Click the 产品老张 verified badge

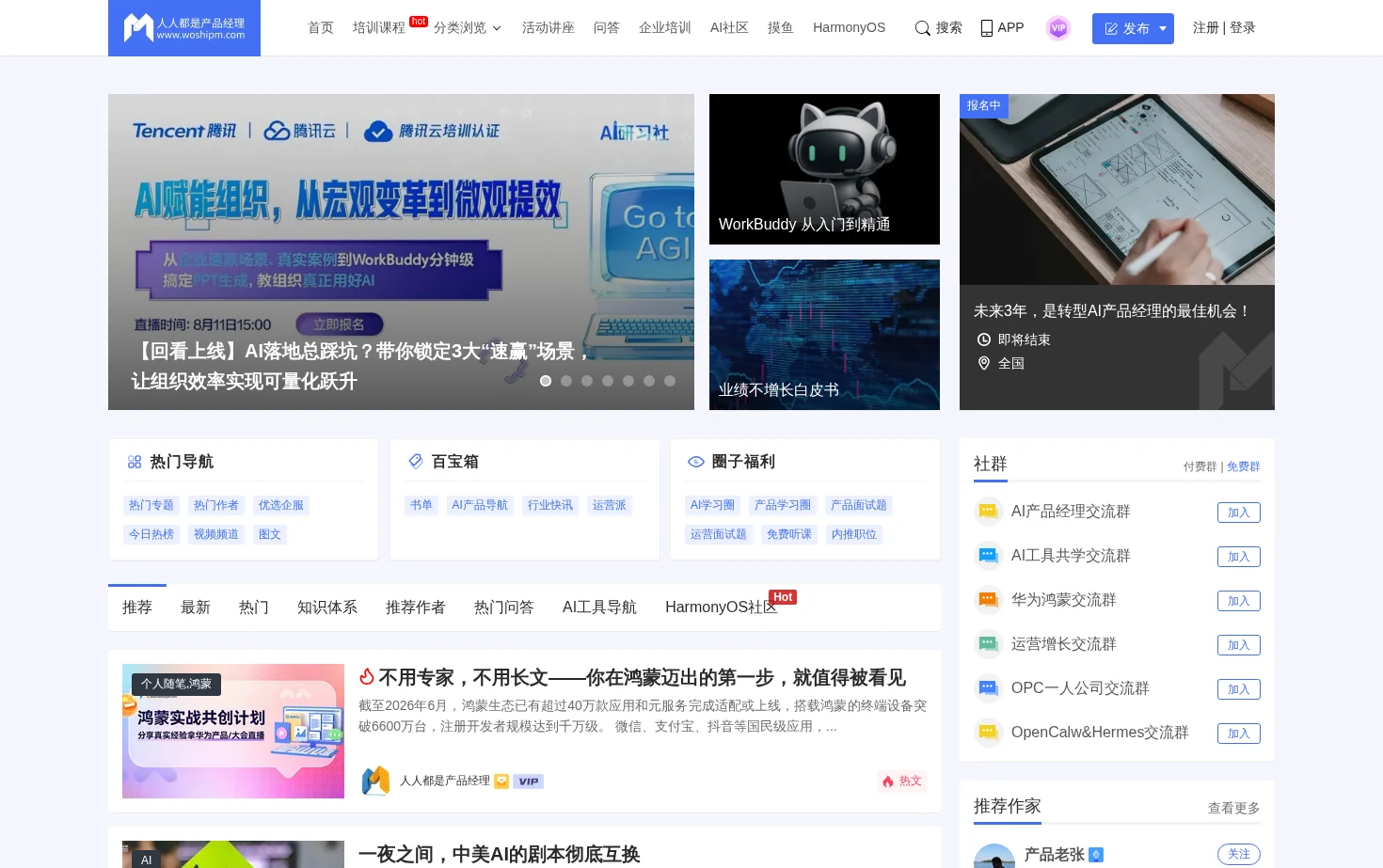(1096, 855)
